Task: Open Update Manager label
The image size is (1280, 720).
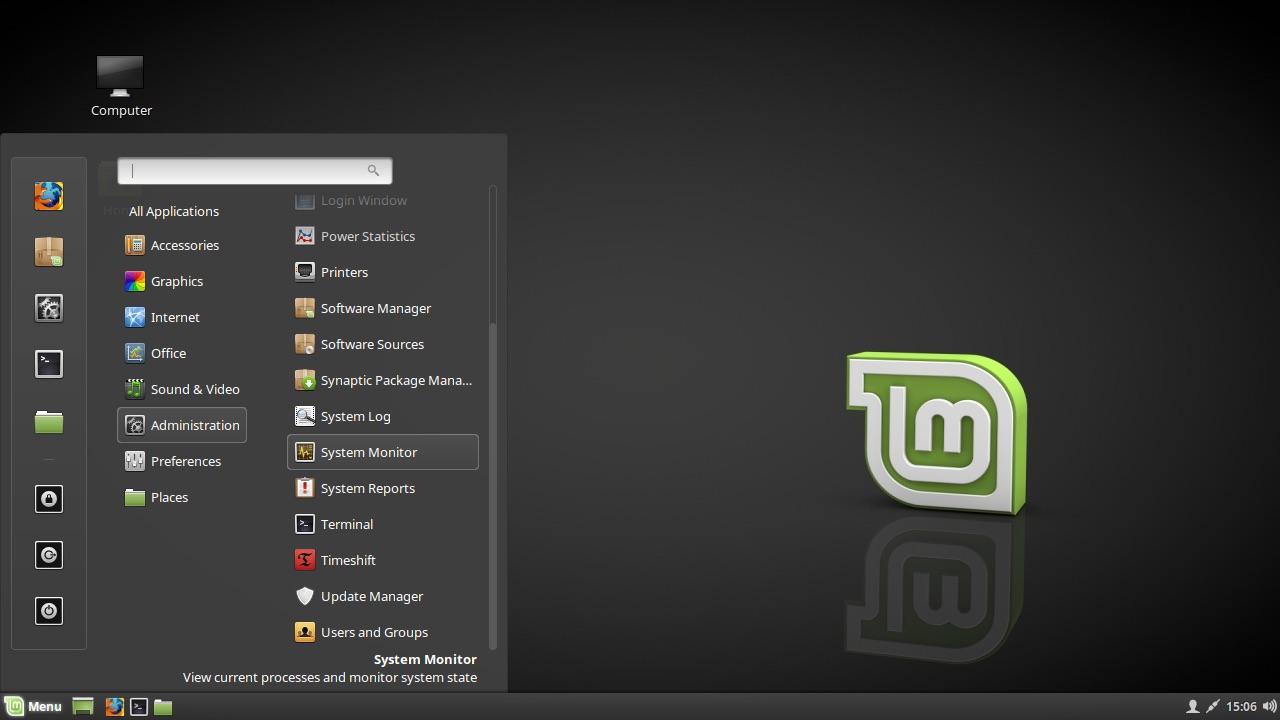Action: tap(372, 596)
